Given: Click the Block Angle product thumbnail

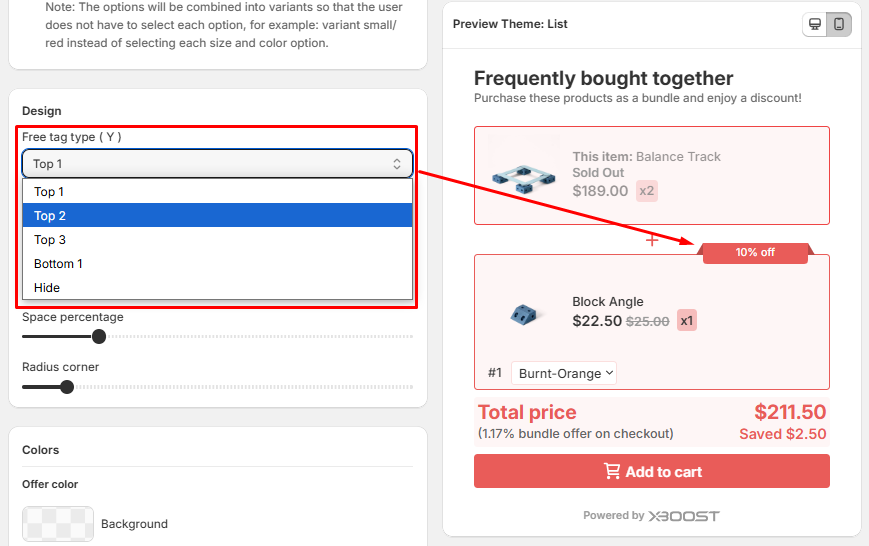Looking at the screenshot, I should pos(524,314).
